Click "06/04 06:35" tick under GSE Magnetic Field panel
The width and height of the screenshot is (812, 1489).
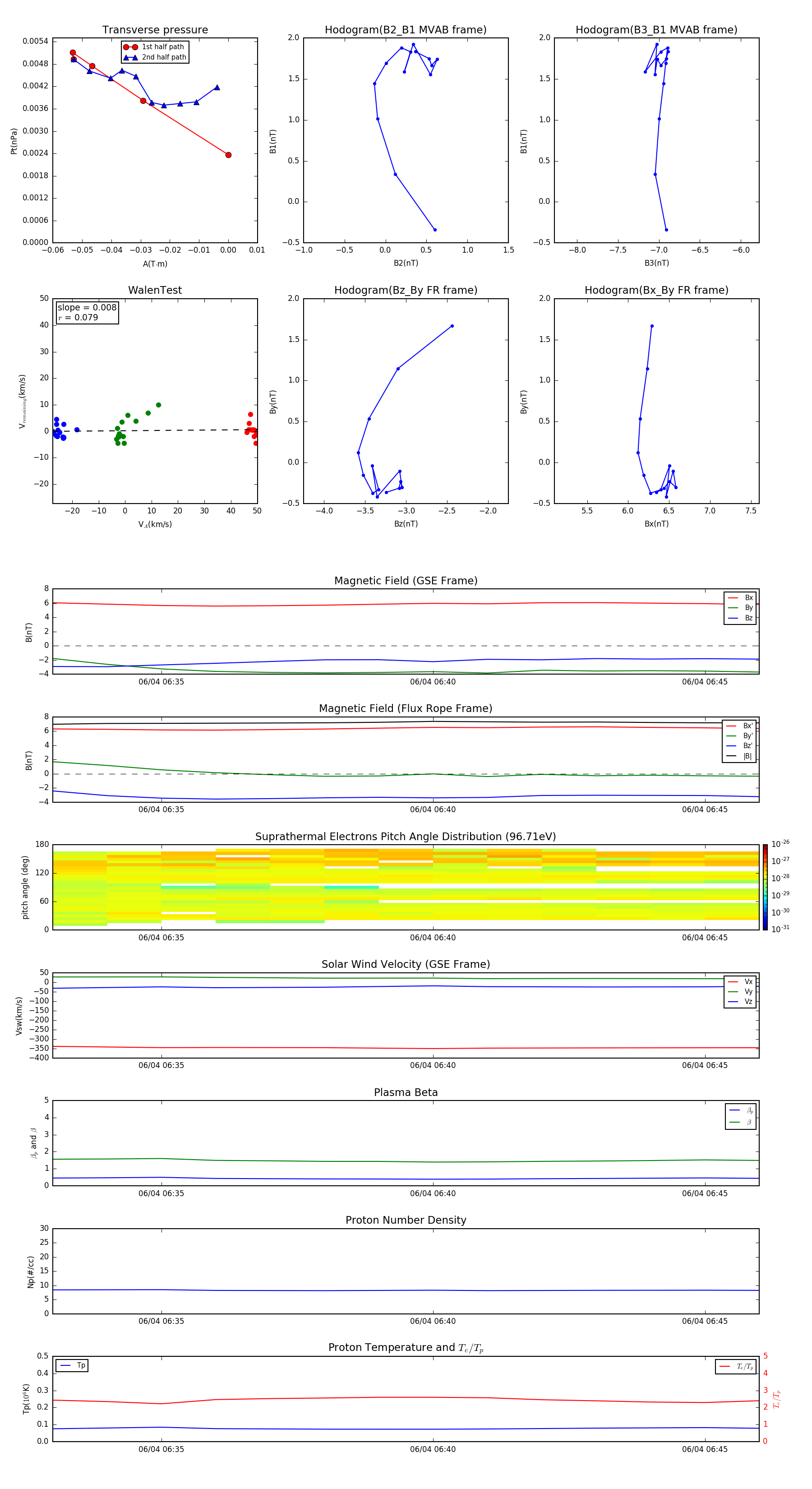[161, 681]
